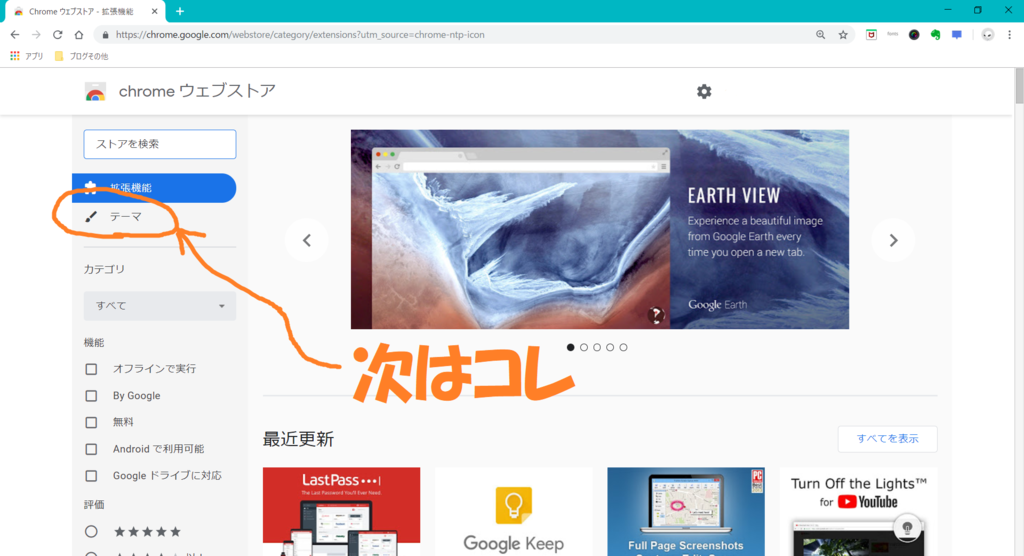The height and width of the screenshot is (556, 1024).
Task: Reload the page with the refresh icon
Action: pos(57,35)
